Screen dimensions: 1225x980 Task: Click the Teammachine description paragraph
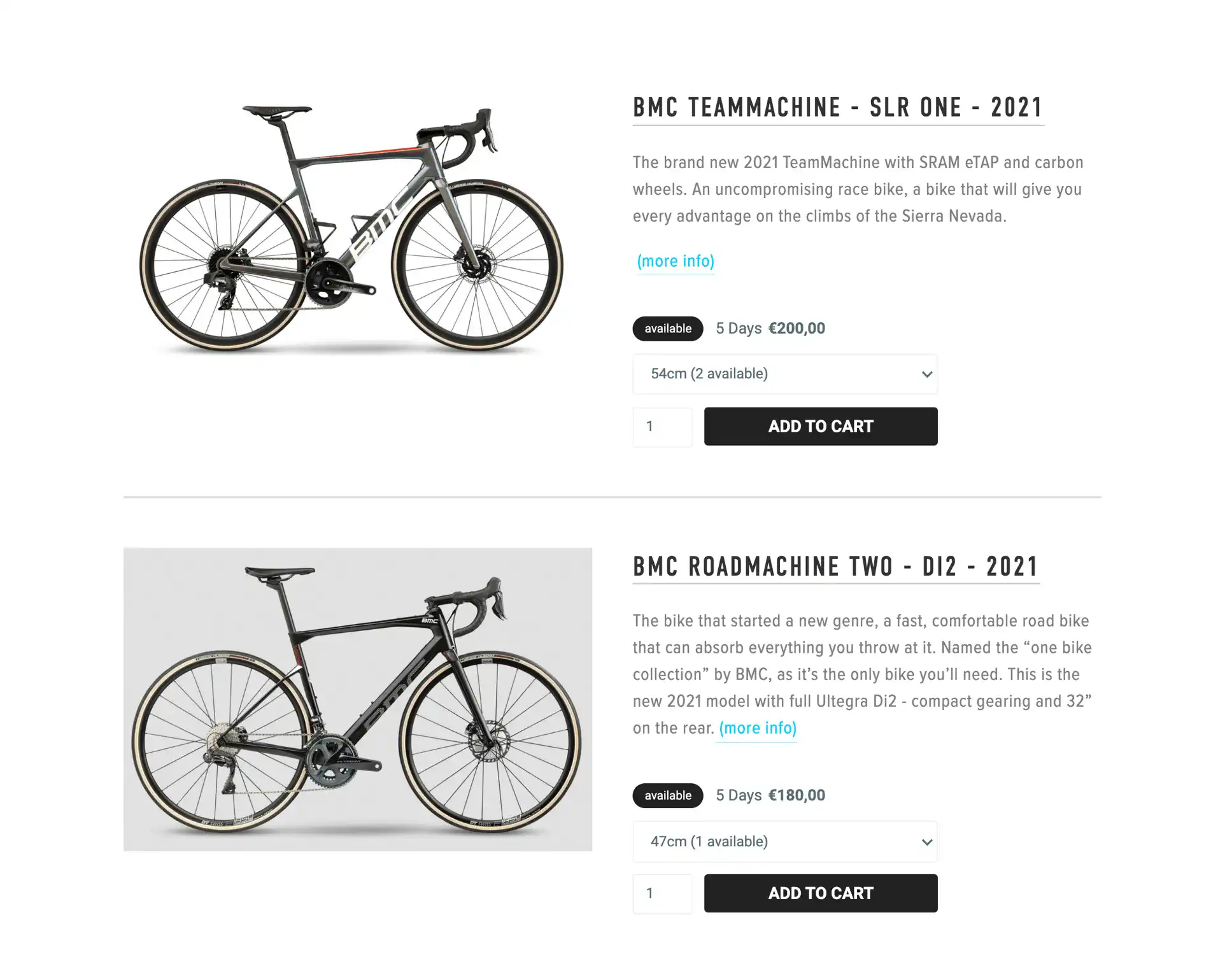[858, 189]
